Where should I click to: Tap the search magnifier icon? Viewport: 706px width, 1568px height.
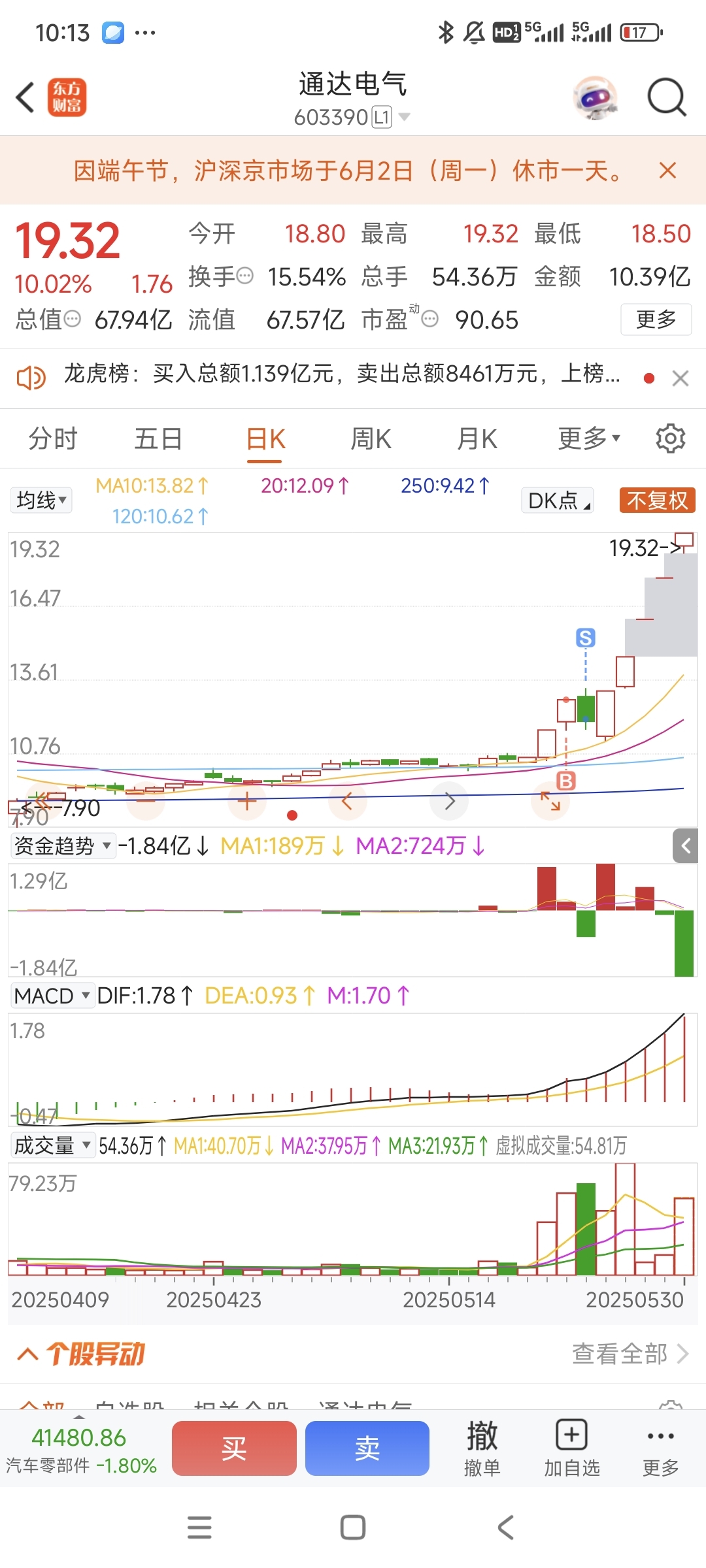click(667, 98)
